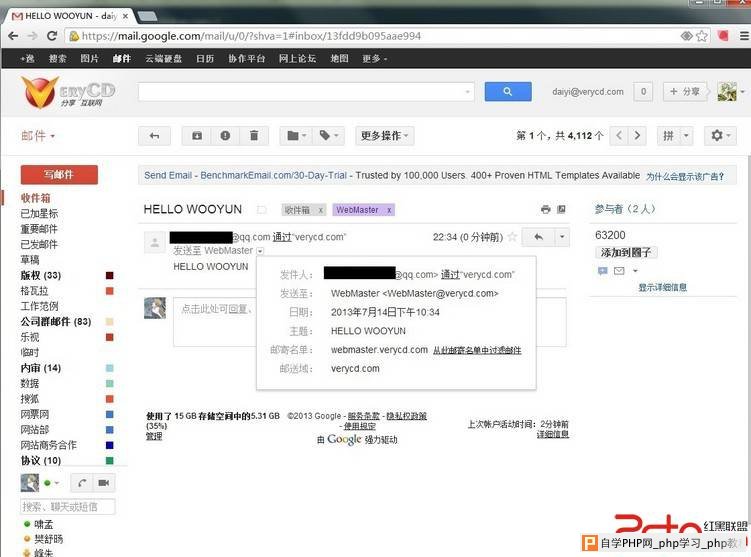Open the BenchmarkEmail.com ad link
751x557 pixels.
tap(245, 175)
